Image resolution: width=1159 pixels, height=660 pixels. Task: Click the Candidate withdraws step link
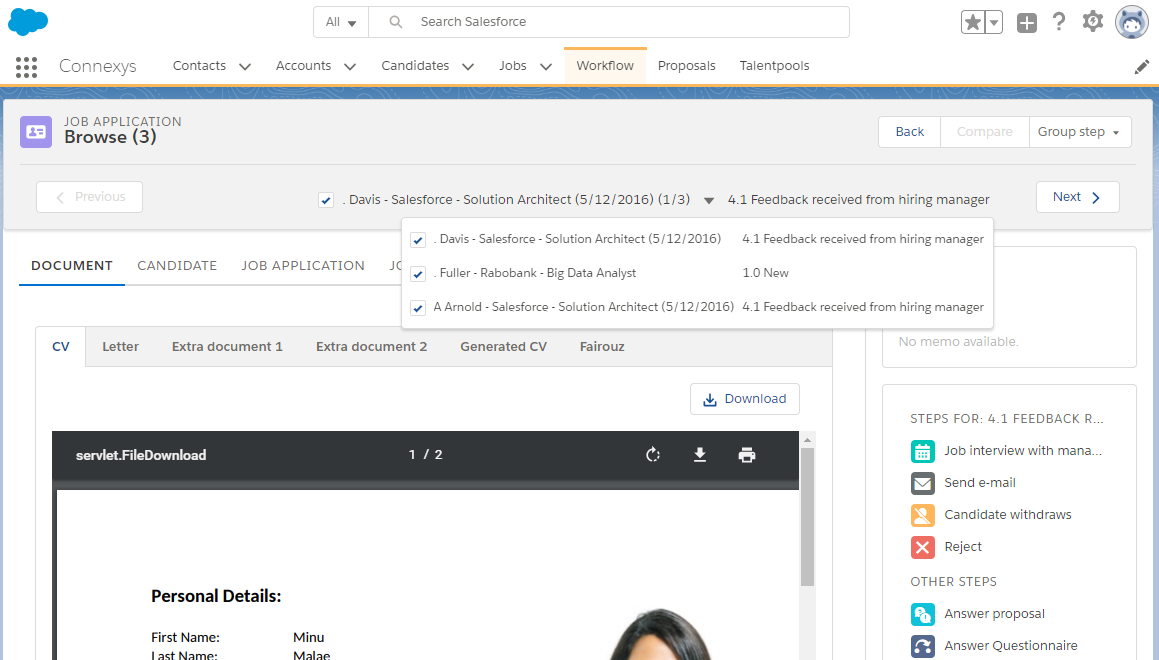tap(1008, 514)
